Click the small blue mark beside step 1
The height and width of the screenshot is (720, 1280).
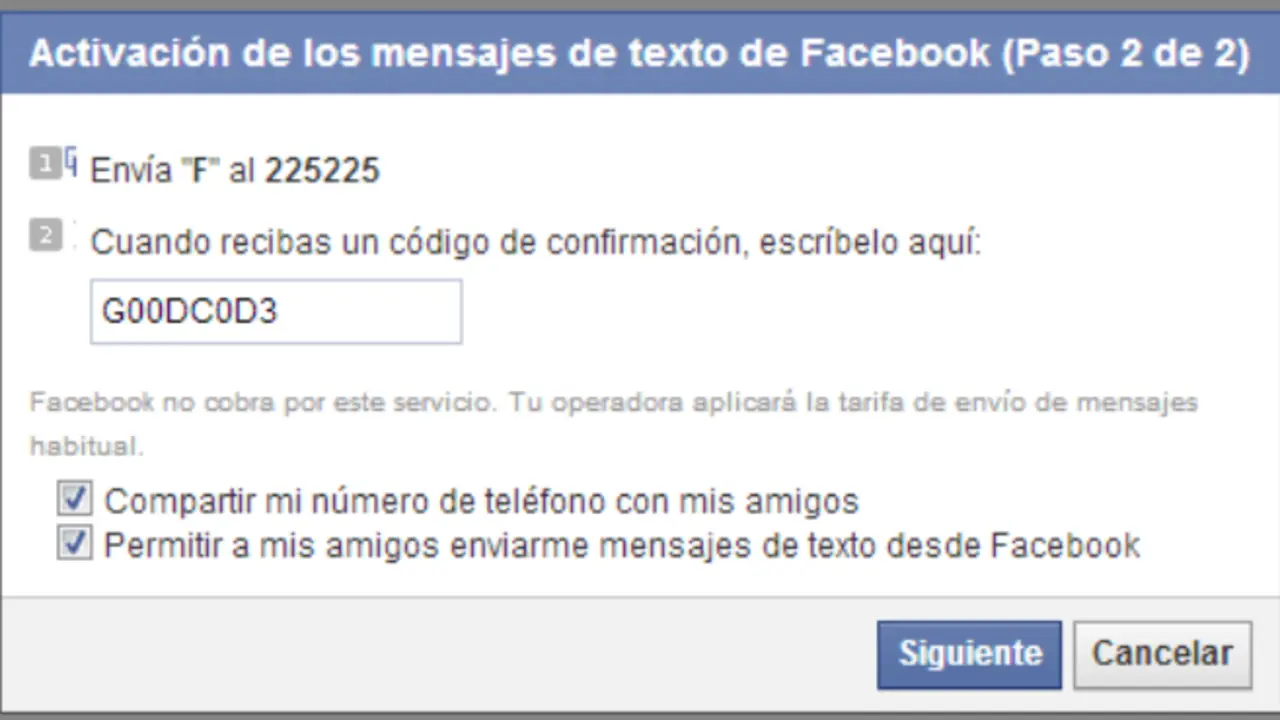point(71,162)
